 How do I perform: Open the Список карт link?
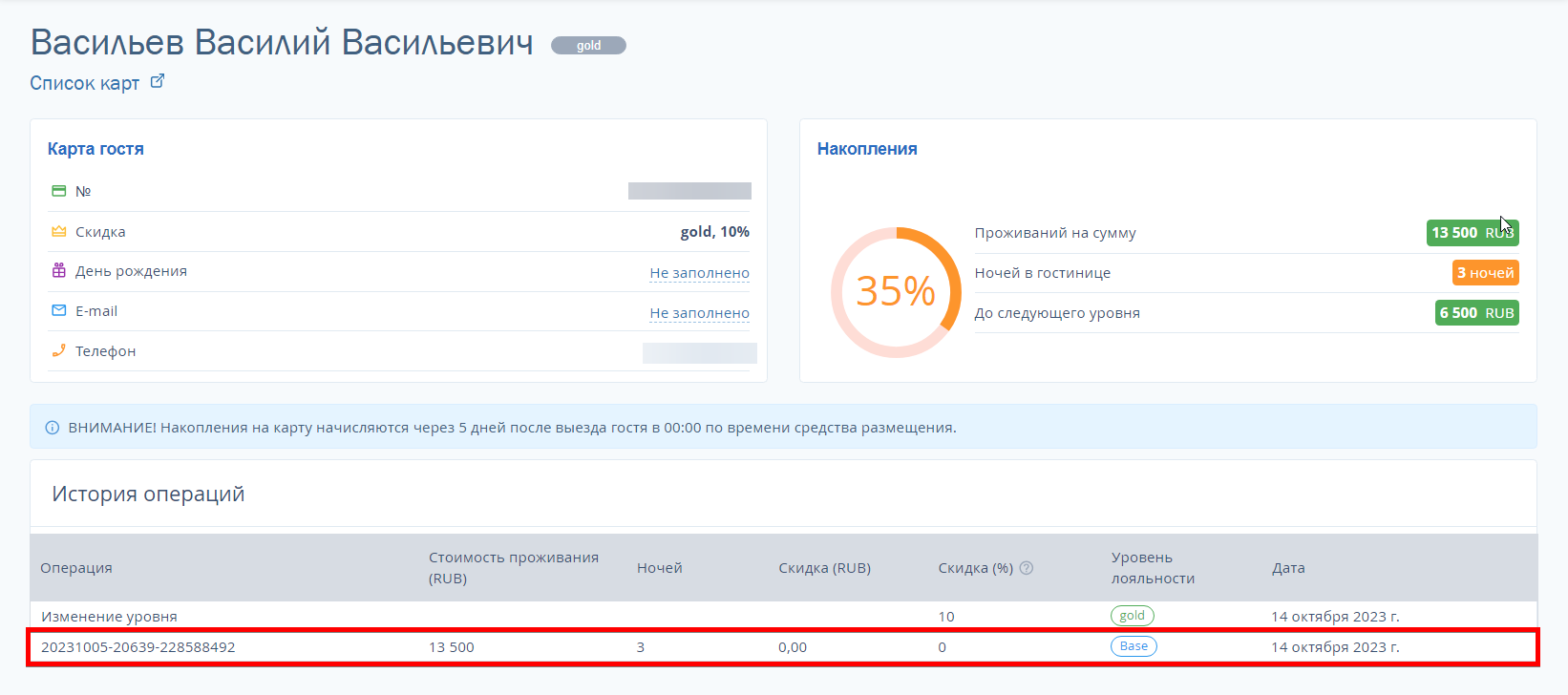(85, 83)
